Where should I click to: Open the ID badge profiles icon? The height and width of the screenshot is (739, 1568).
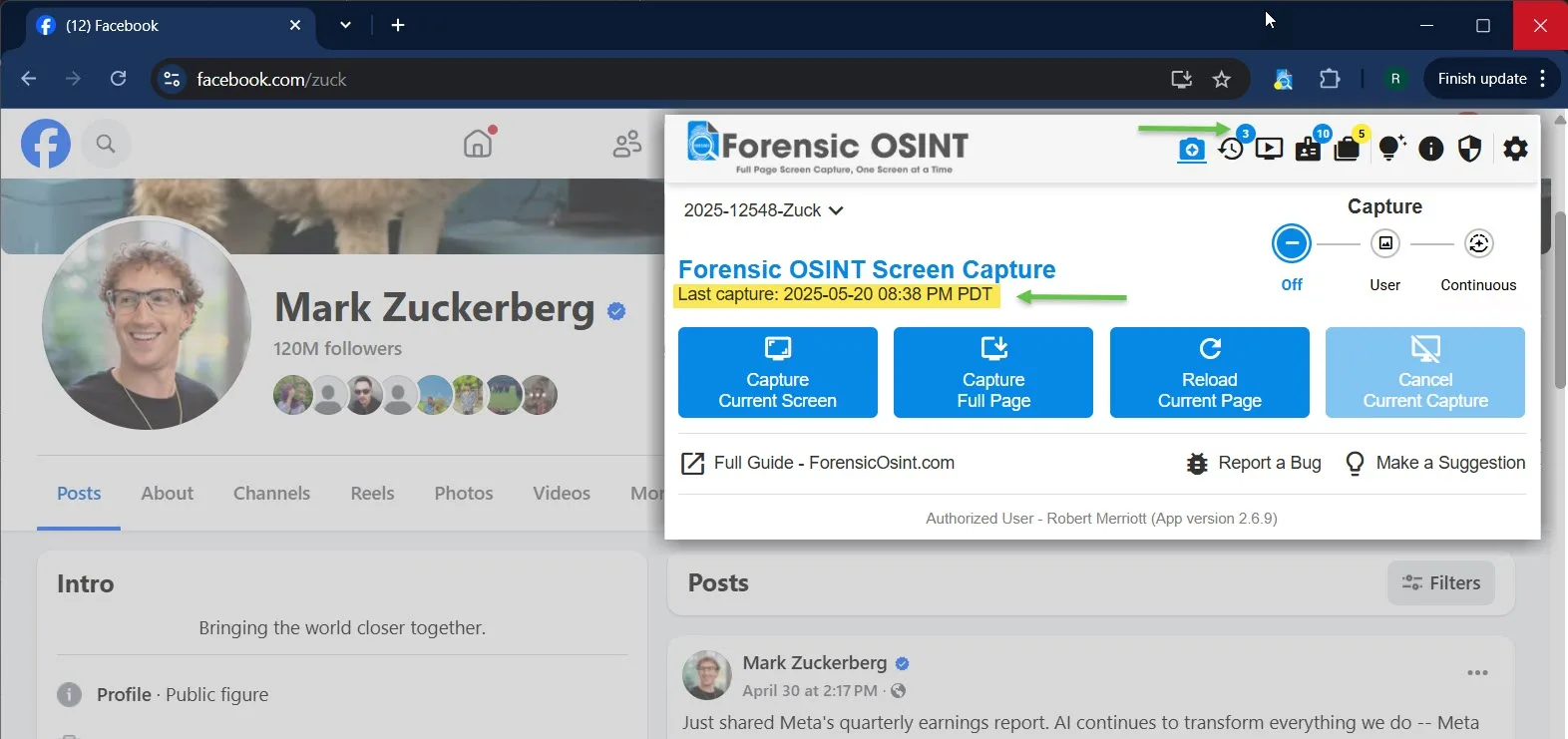click(1308, 150)
